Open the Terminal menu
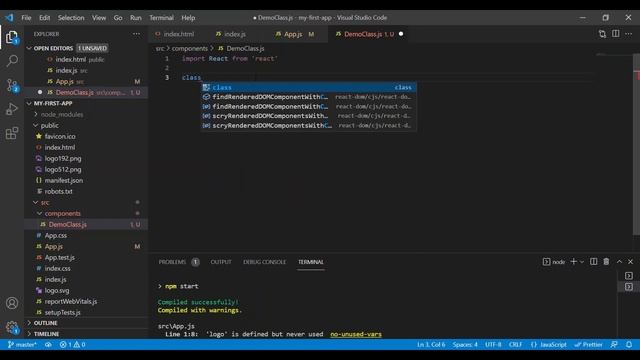This screenshot has width=640, height=360. tap(161, 18)
